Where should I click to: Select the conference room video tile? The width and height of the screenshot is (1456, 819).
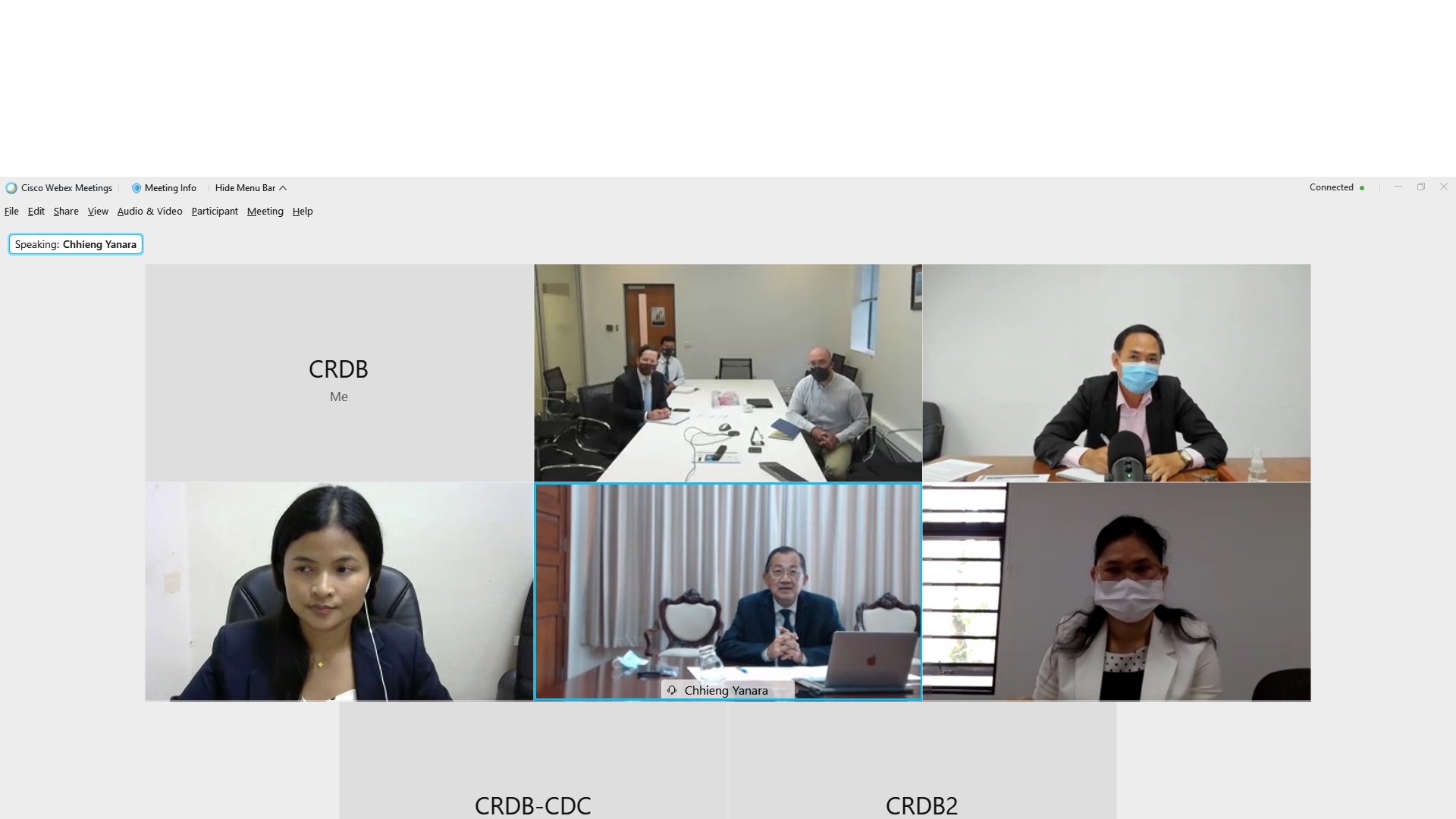coord(728,373)
